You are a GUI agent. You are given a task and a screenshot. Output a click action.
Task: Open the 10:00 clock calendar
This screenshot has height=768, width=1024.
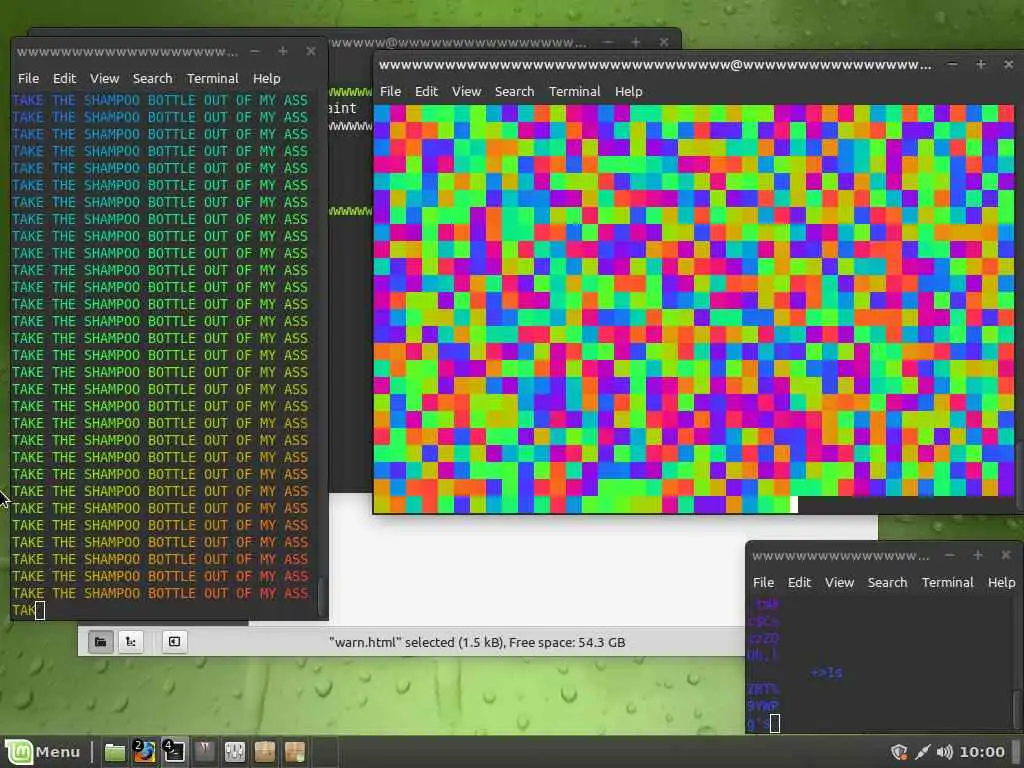pyautogui.click(x=982, y=752)
